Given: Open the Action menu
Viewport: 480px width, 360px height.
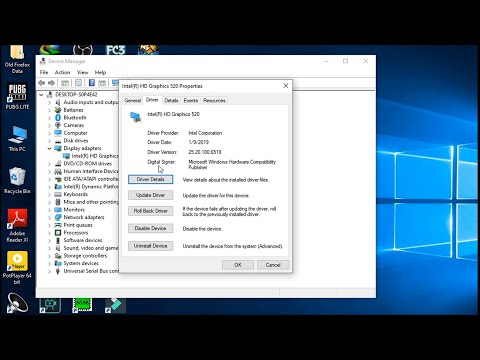Looking at the screenshot, I should click(x=62, y=72).
